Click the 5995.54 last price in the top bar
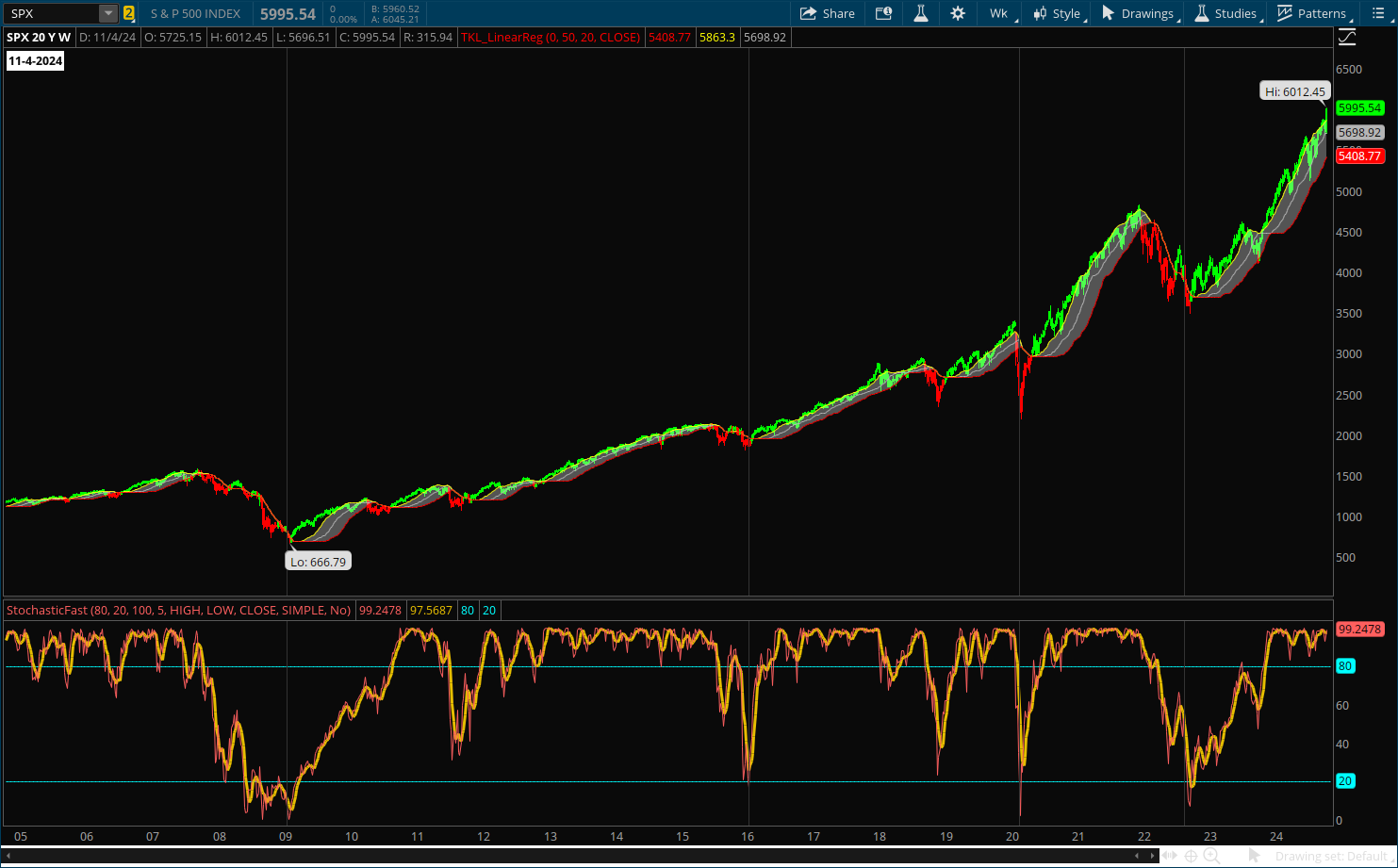This screenshot has width=1398, height=868. pos(288,14)
